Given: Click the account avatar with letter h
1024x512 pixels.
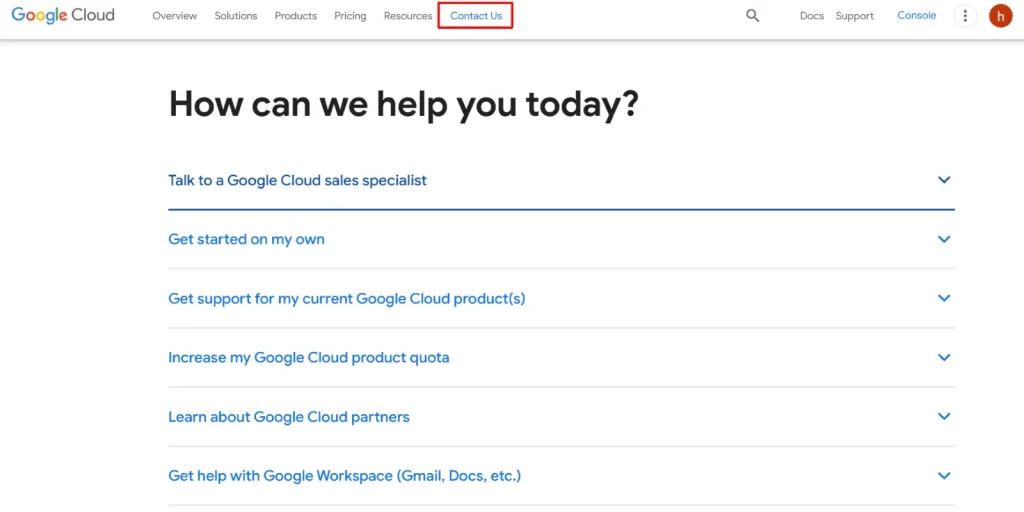Looking at the screenshot, I should click(1000, 16).
